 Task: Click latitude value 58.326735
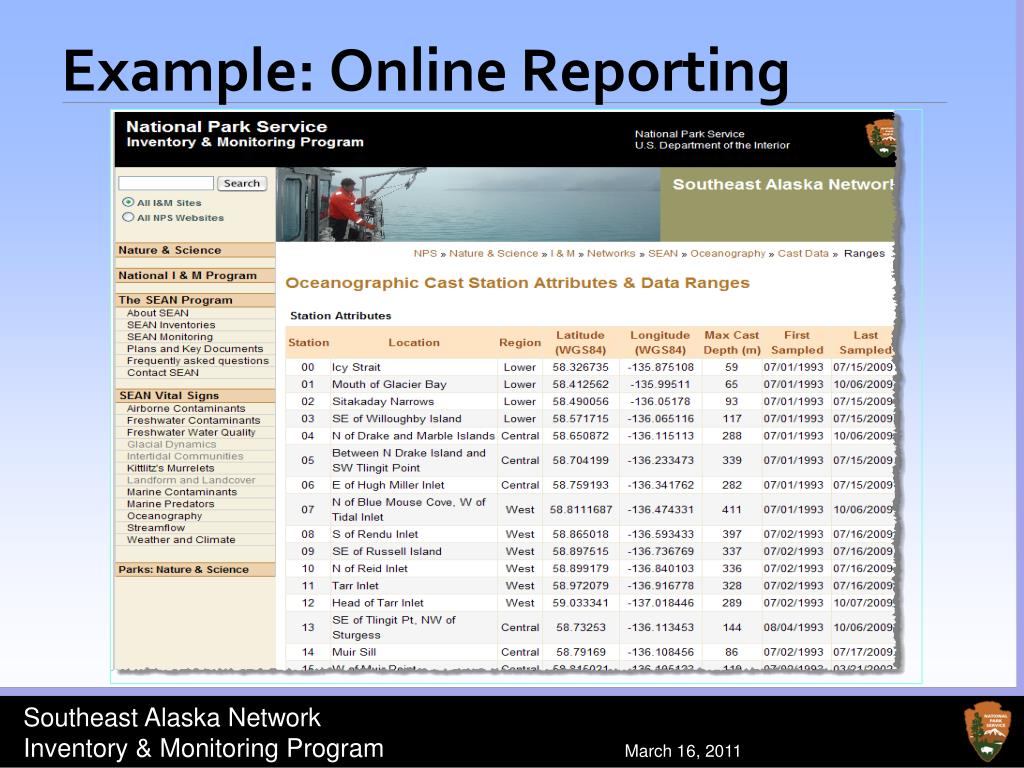coord(581,367)
